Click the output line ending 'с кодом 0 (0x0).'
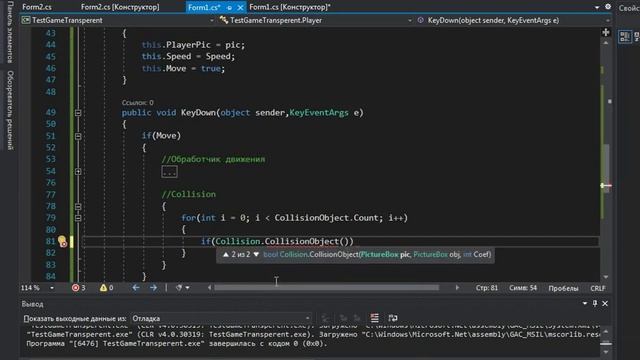640x360 pixels. tap(177, 344)
